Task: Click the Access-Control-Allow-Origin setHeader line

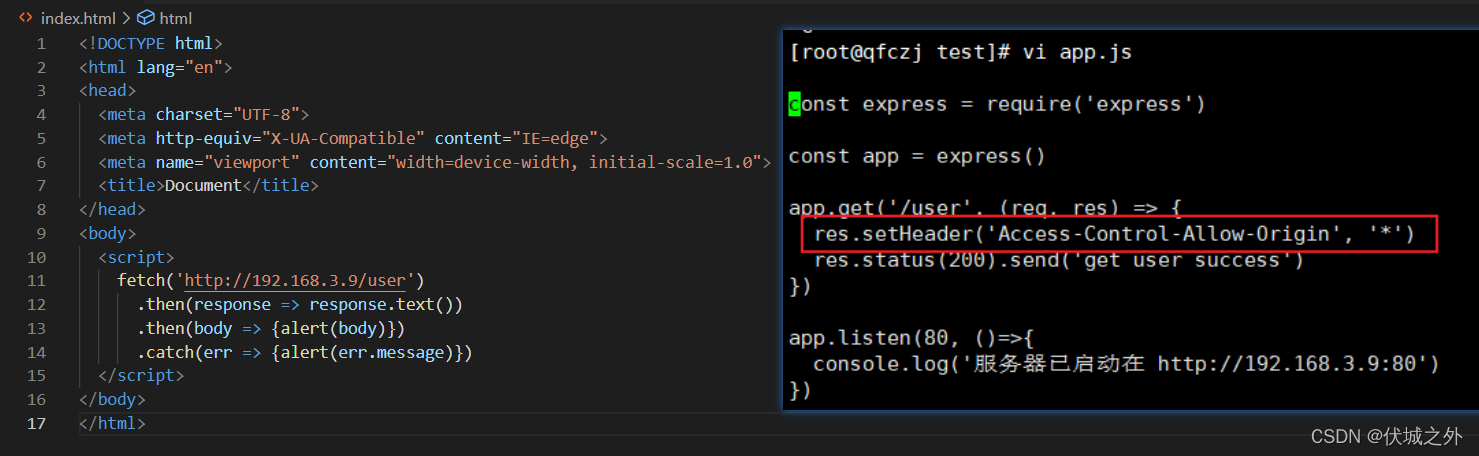Action: coord(1114,235)
